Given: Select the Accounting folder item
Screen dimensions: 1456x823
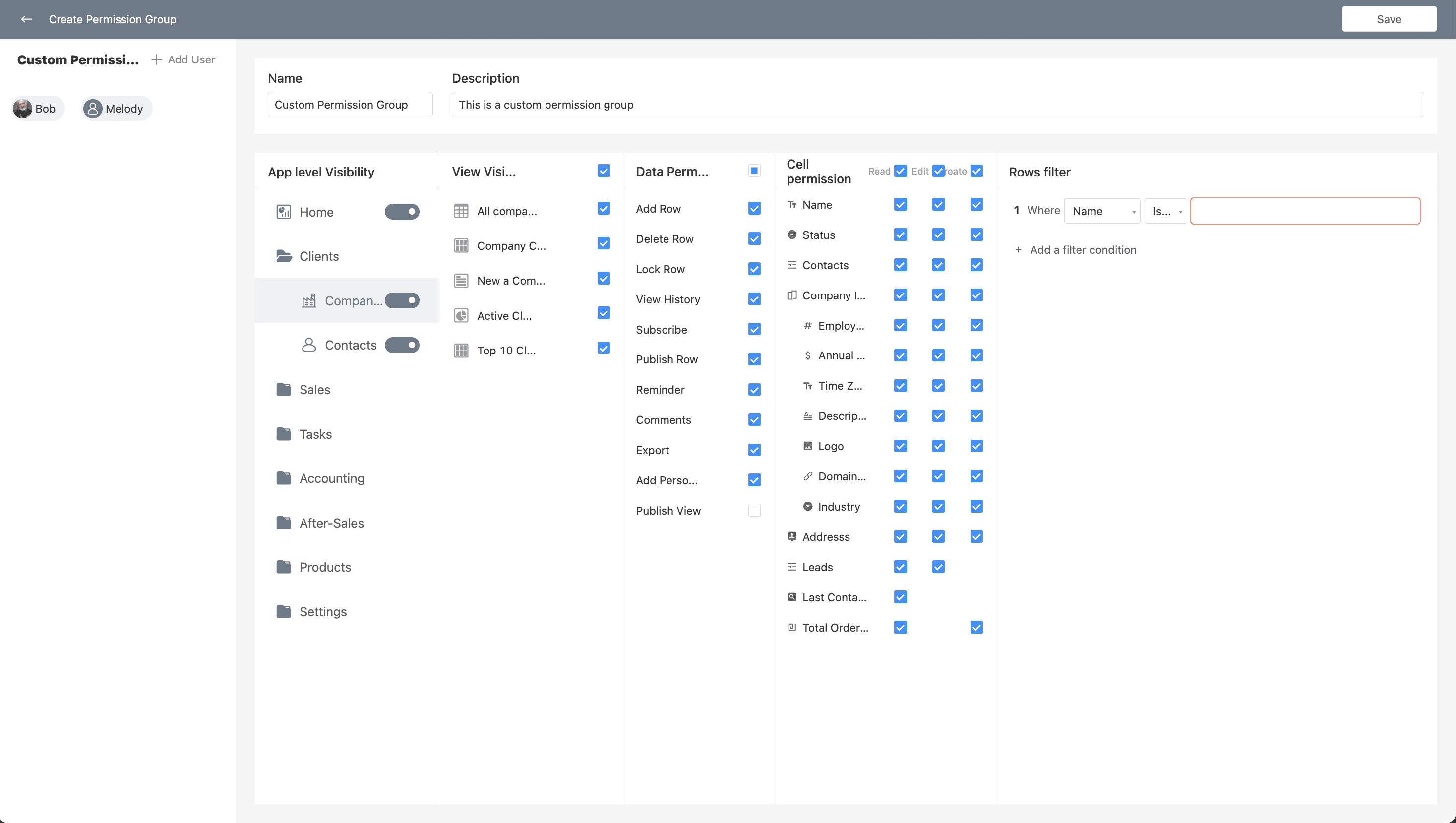Looking at the screenshot, I should tap(331, 478).
